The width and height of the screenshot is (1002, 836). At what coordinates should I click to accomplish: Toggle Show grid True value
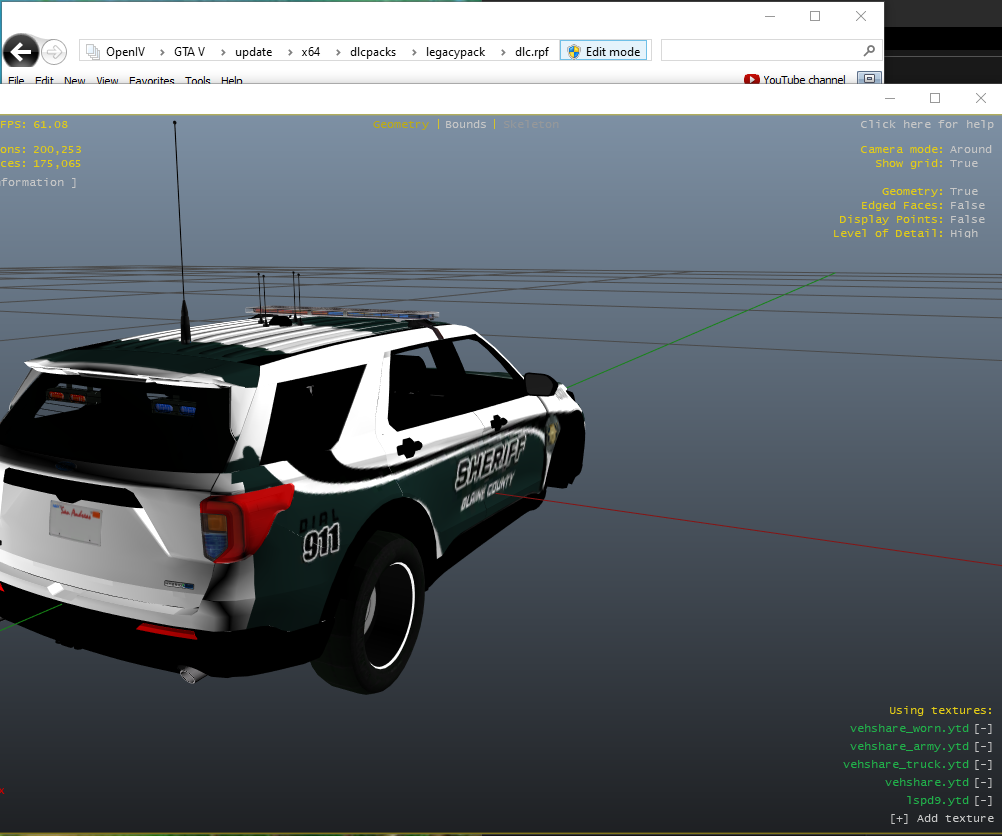click(x=964, y=163)
